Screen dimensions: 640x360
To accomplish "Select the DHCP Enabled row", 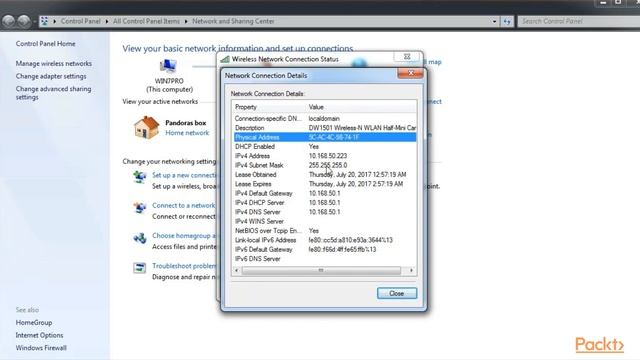I will 325,147.
